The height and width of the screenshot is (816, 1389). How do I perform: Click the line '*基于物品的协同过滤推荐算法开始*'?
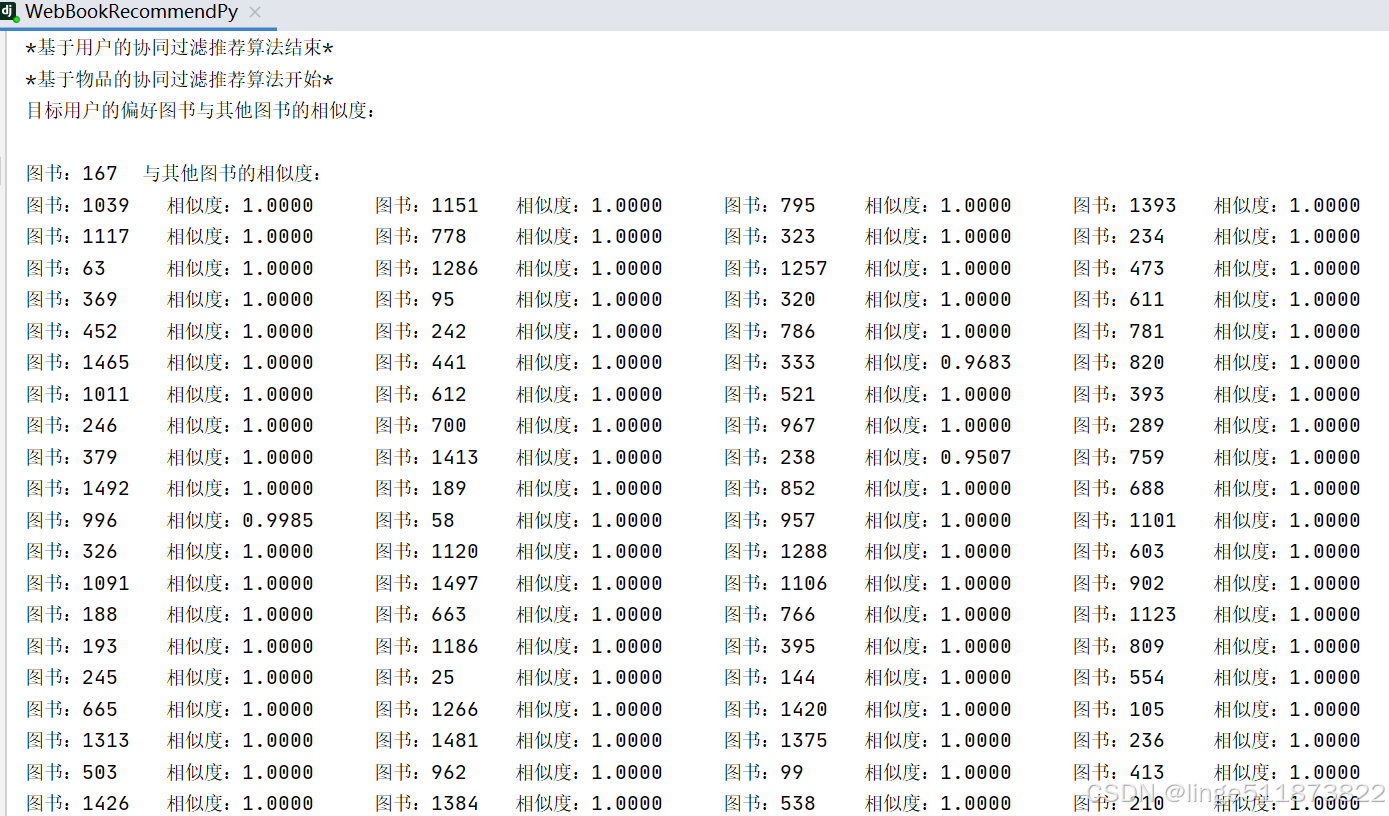179,79
